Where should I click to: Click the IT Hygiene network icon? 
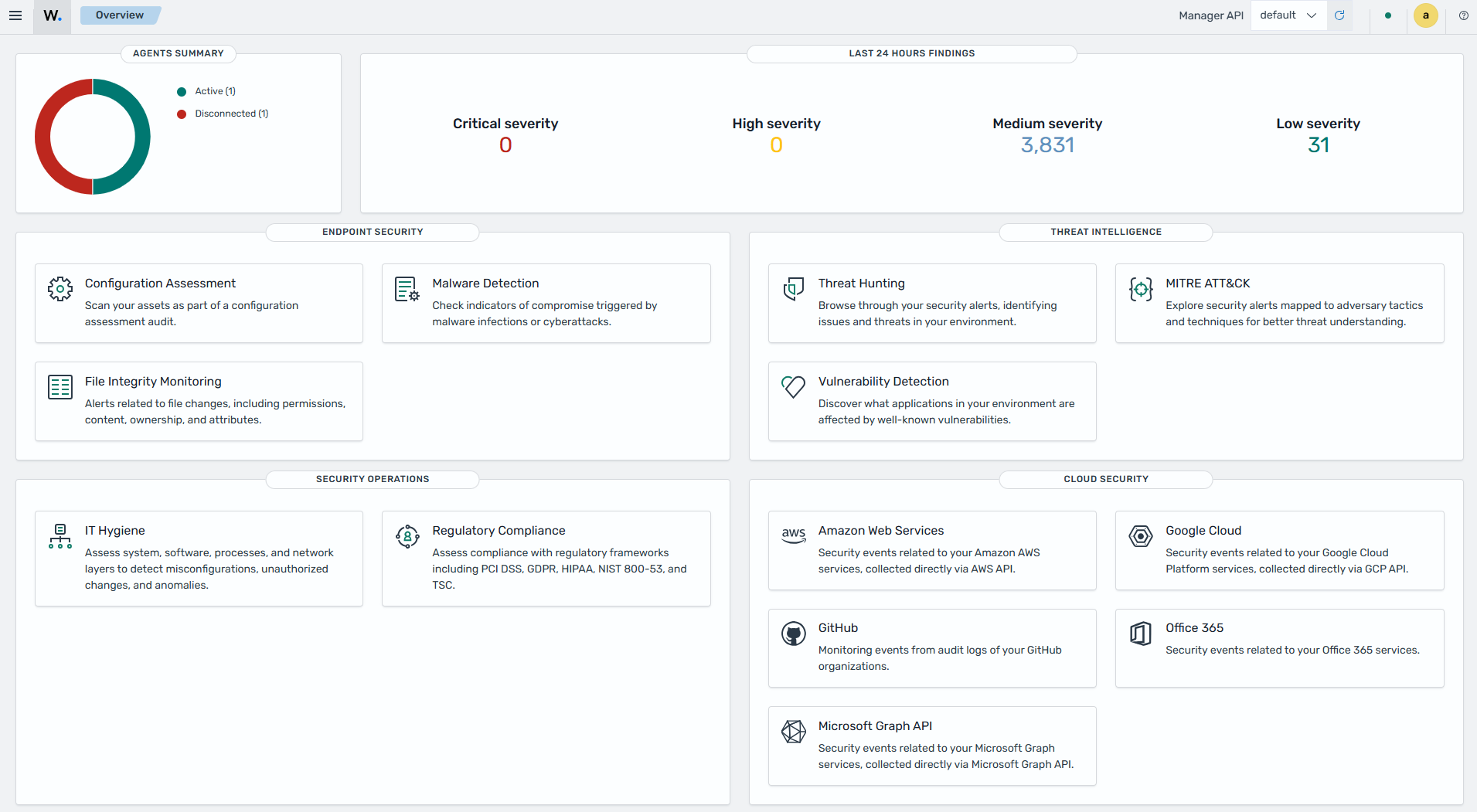click(x=60, y=536)
